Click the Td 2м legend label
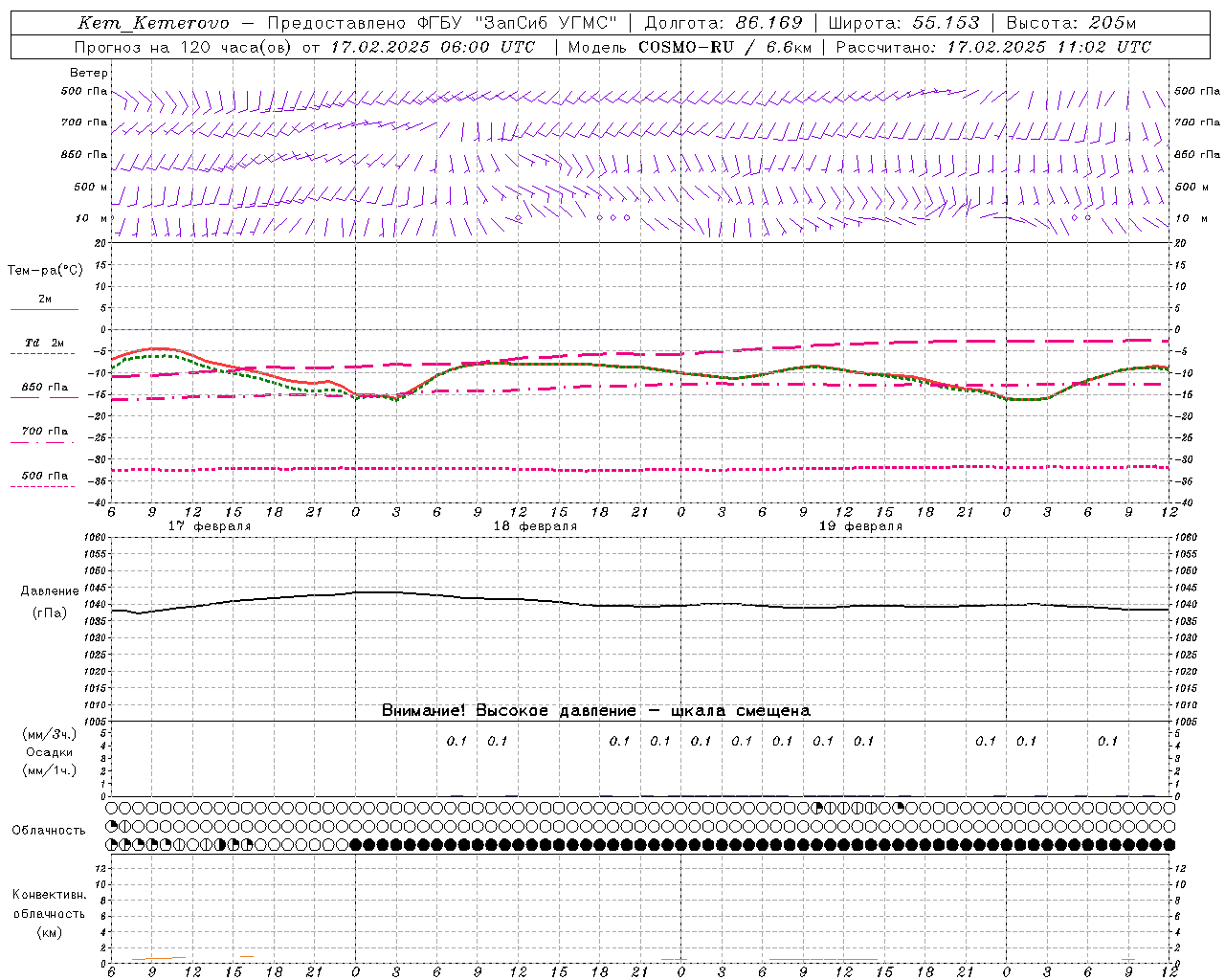 [x=44, y=343]
